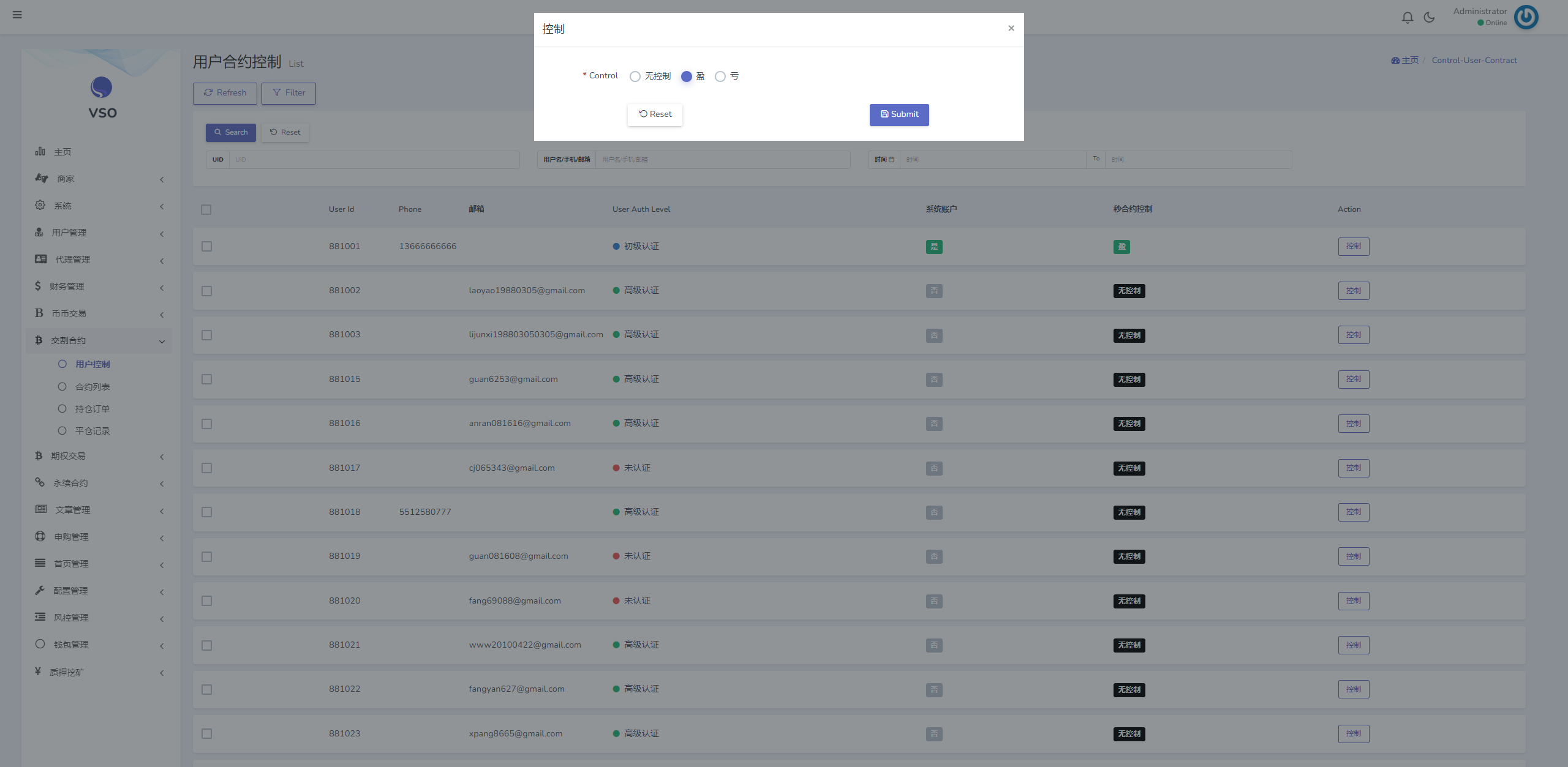This screenshot has height=767, width=1568.
Task: Click the Reset button in dialog
Action: pos(654,113)
